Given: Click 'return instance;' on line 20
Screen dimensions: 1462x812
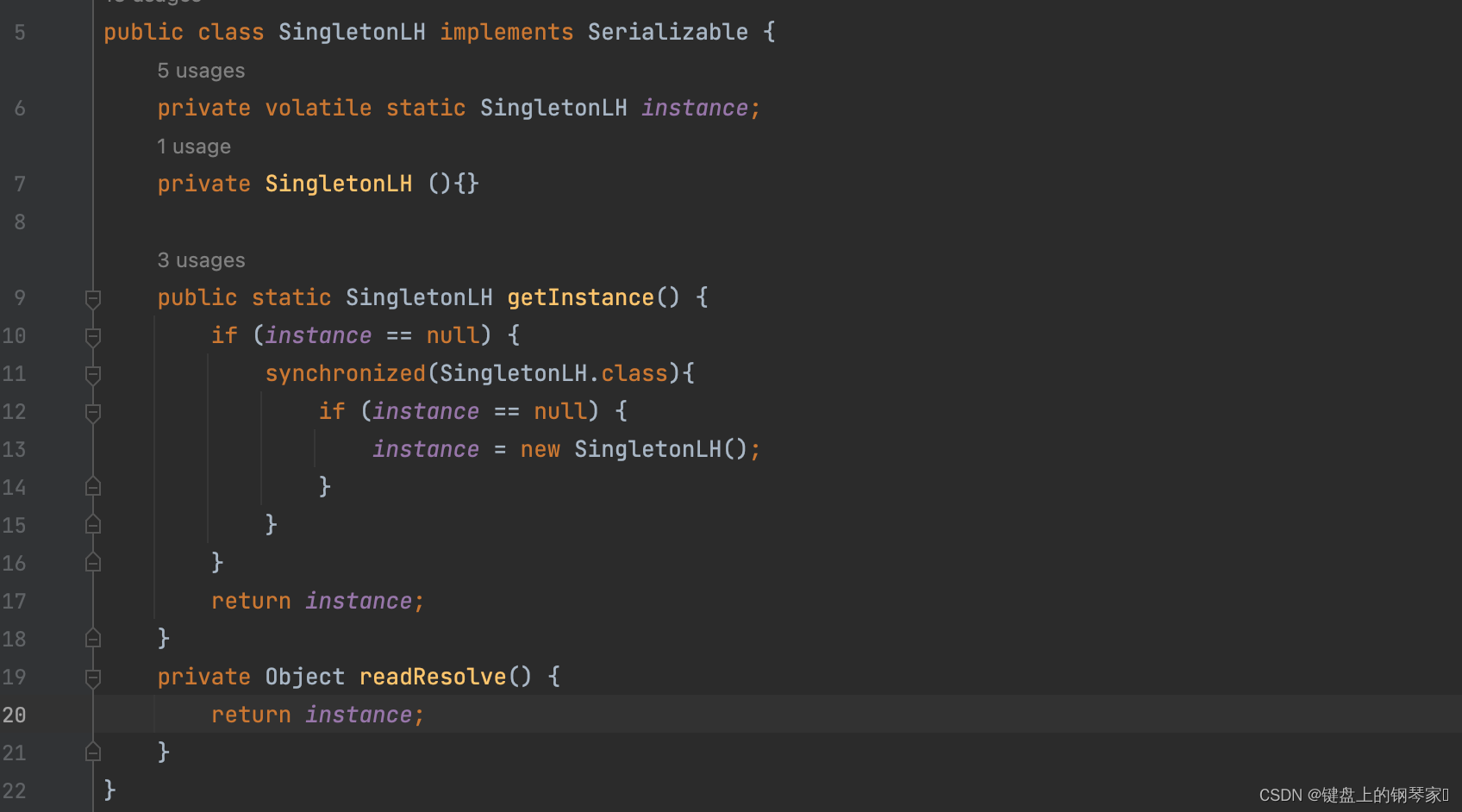Looking at the screenshot, I should tap(318, 715).
